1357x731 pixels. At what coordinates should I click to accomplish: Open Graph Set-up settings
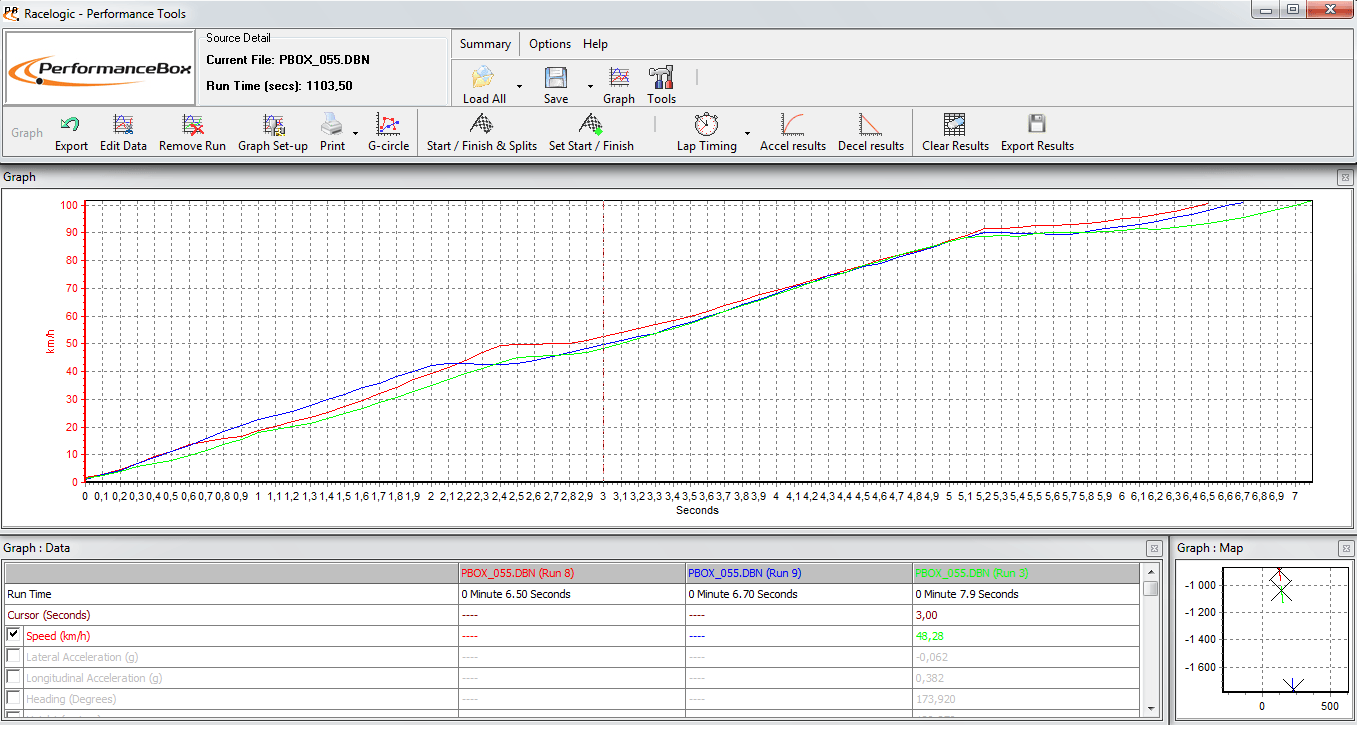pos(272,132)
